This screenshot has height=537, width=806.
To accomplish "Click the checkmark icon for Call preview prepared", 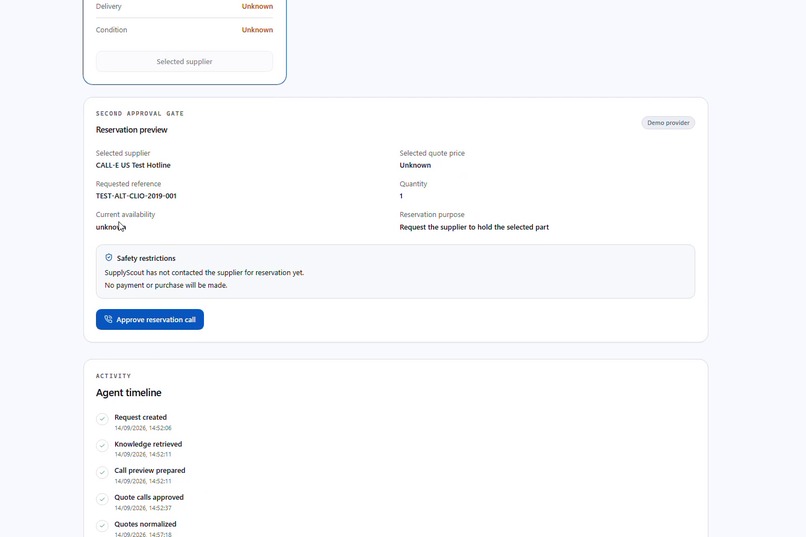I will point(102,472).
